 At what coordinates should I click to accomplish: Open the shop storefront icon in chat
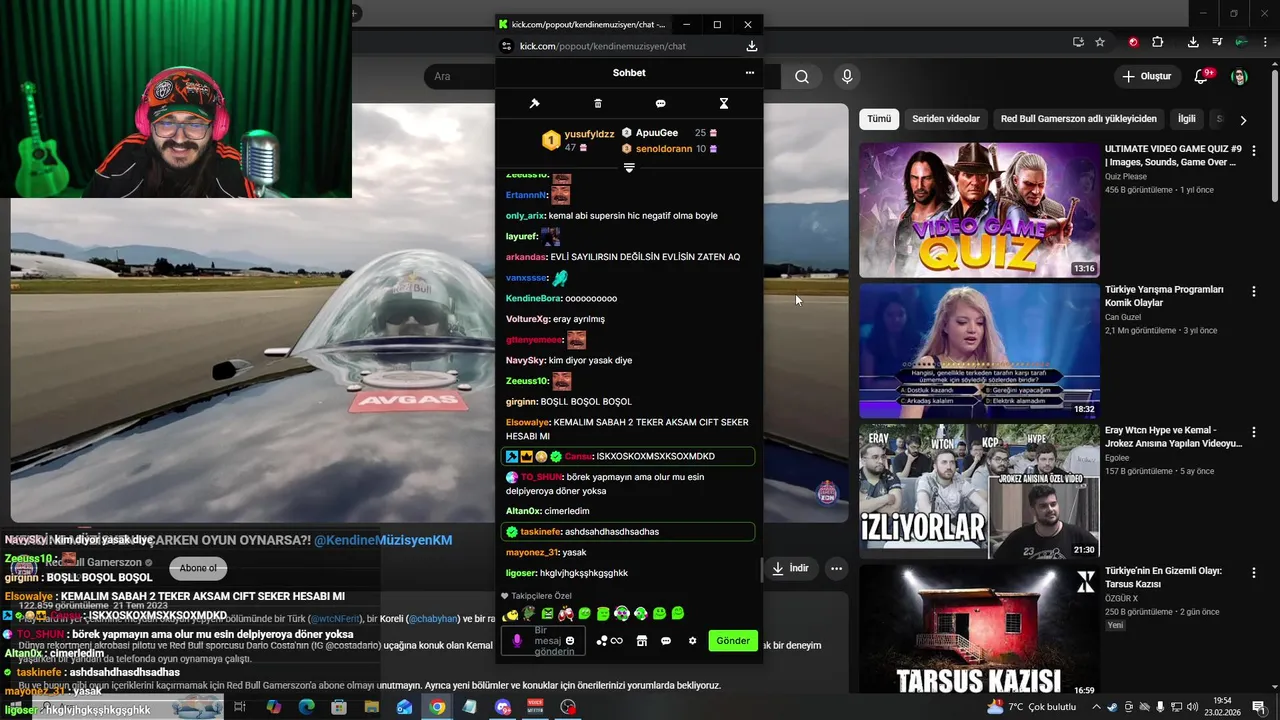coord(642,641)
